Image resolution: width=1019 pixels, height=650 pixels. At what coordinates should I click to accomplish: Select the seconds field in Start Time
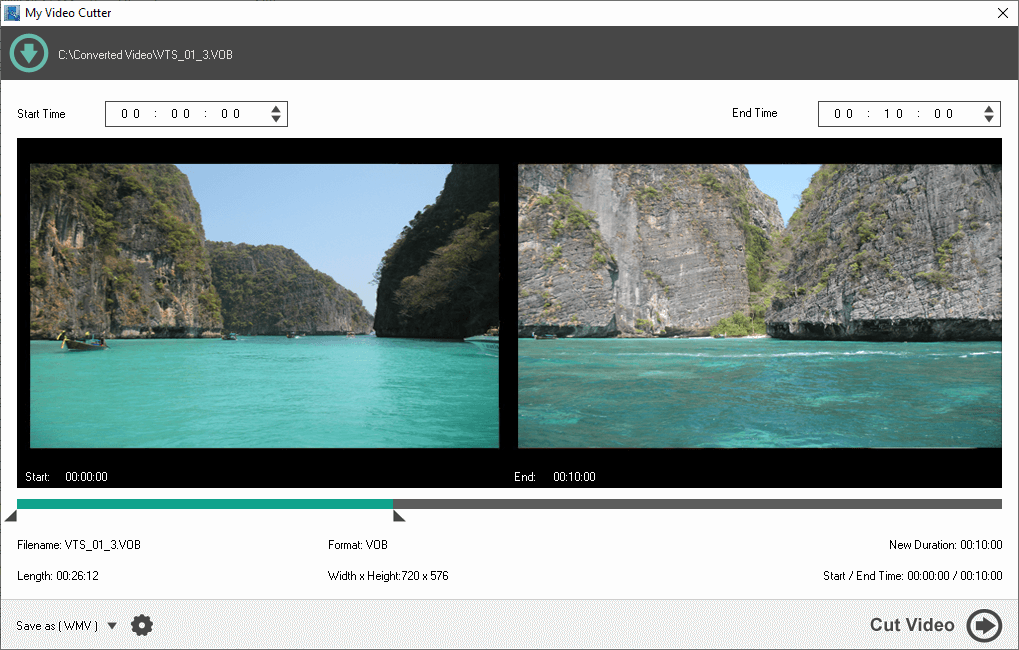[231, 114]
